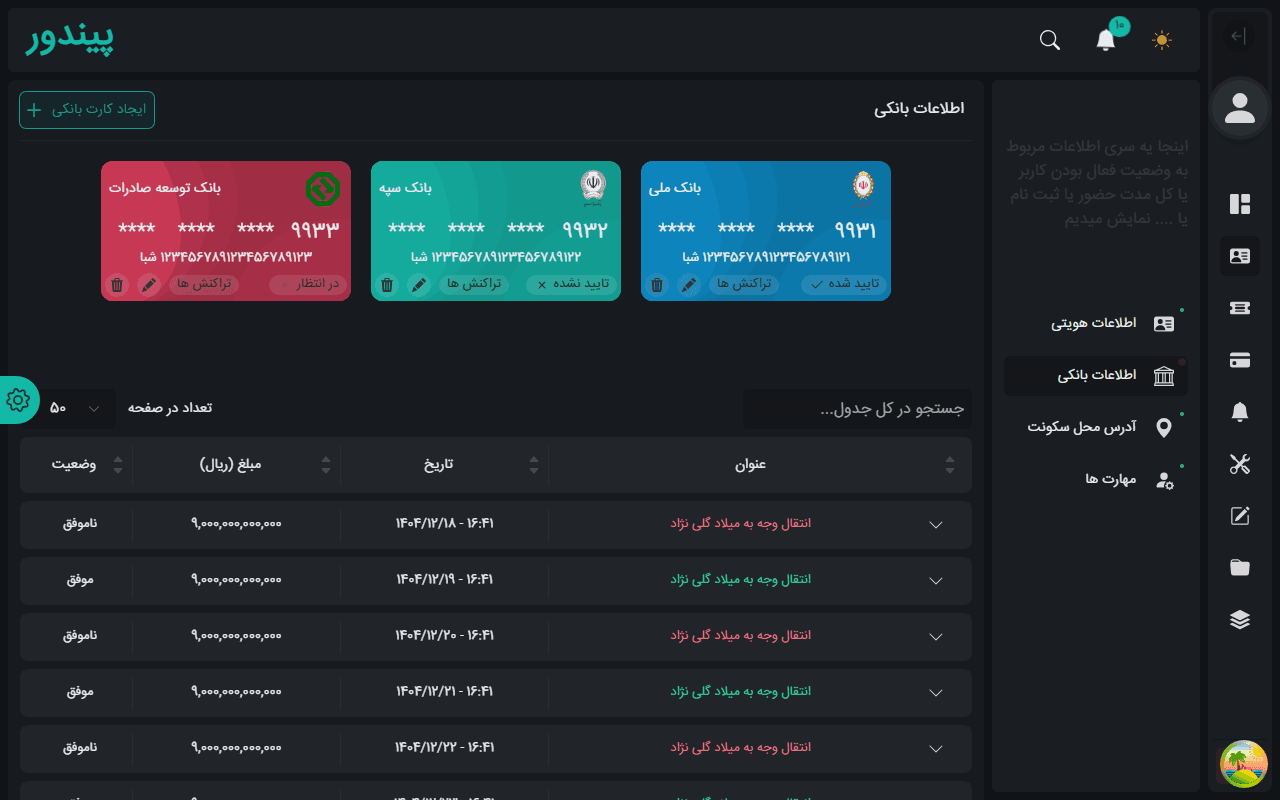Image resolution: width=1280 pixels, height=800 pixels.
Task: Sort table by عنوان column
Action: click(760, 465)
